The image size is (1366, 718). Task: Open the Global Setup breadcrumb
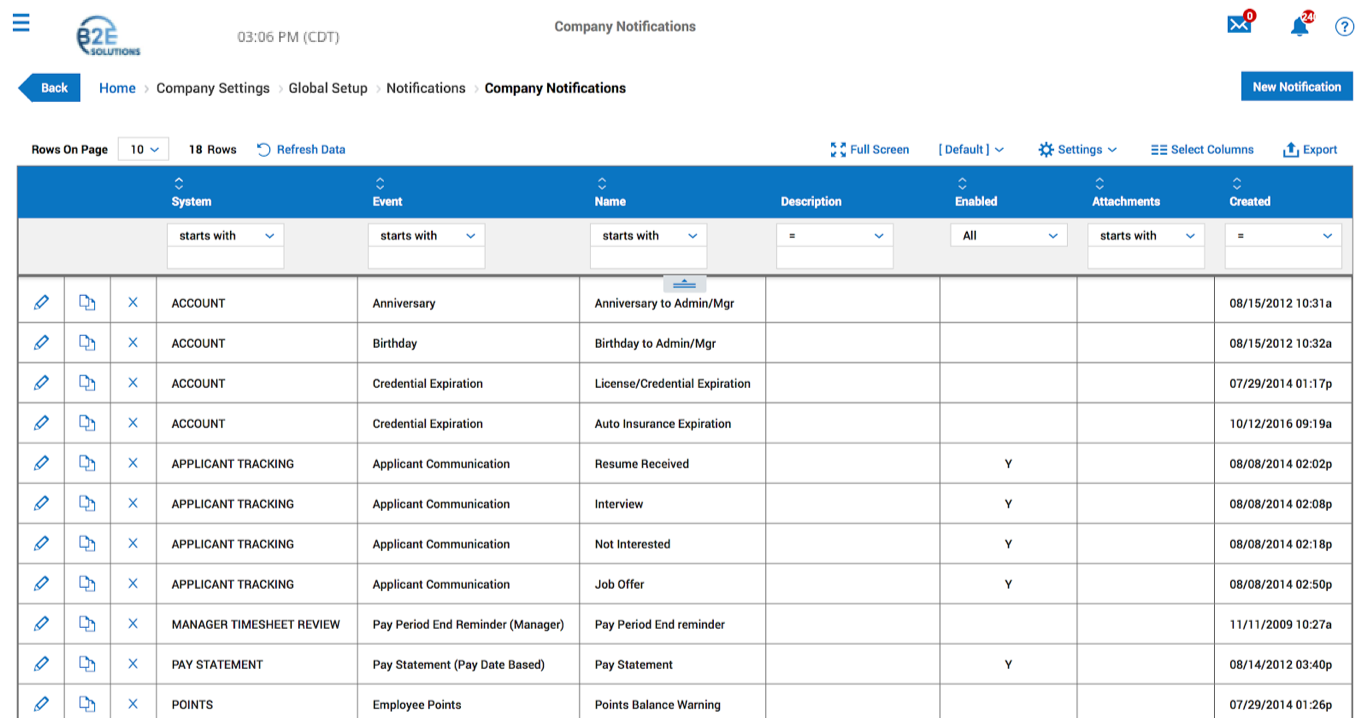tap(328, 88)
